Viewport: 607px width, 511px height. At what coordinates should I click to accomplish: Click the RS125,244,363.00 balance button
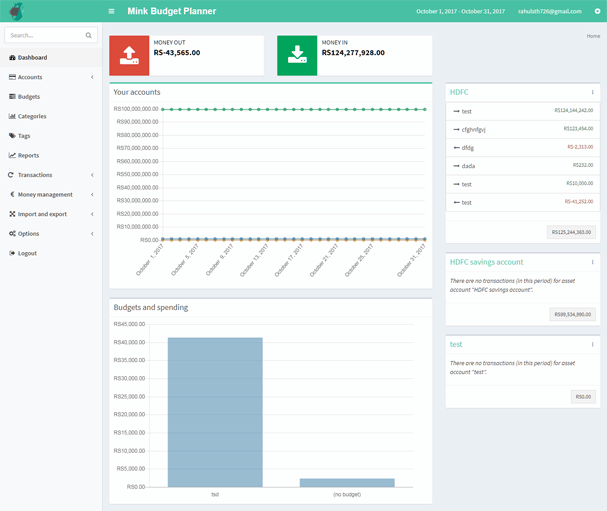[x=571, y=232]
